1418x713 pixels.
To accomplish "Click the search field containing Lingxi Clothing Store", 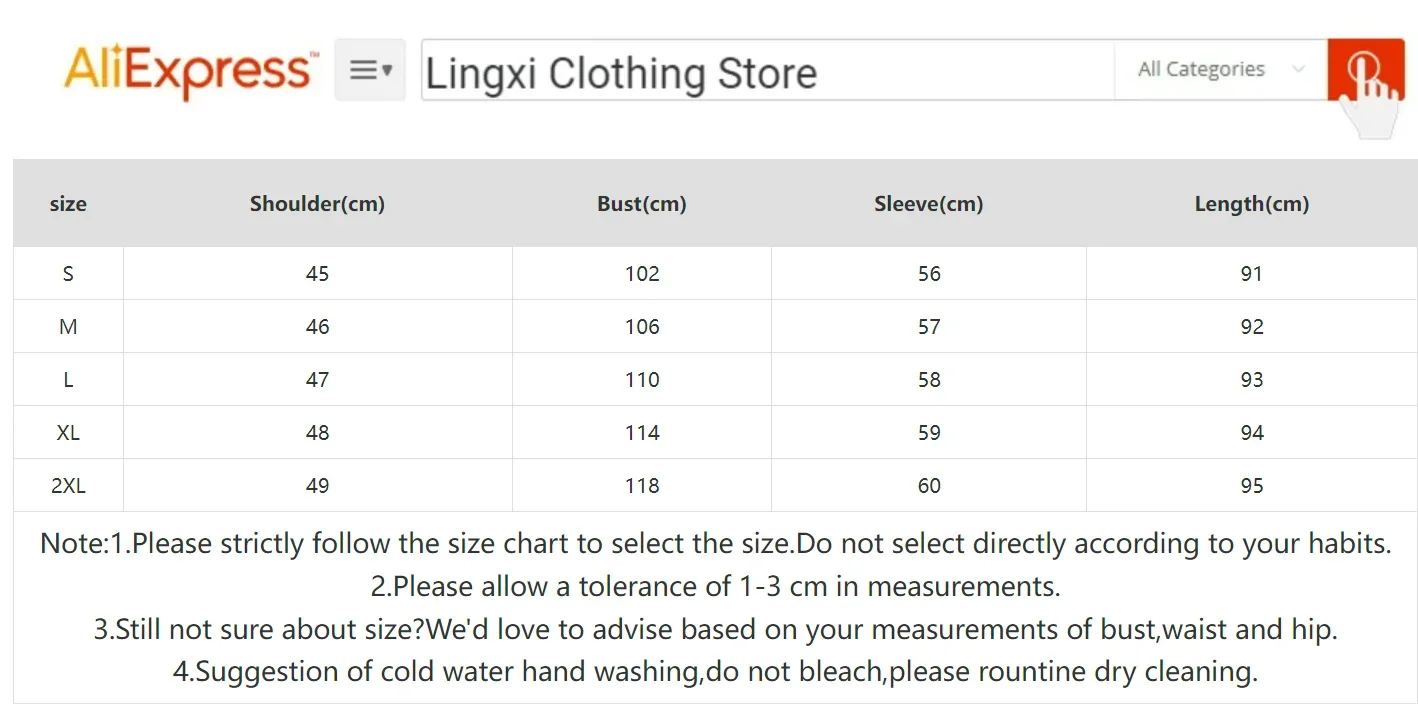I will (768, 70).
